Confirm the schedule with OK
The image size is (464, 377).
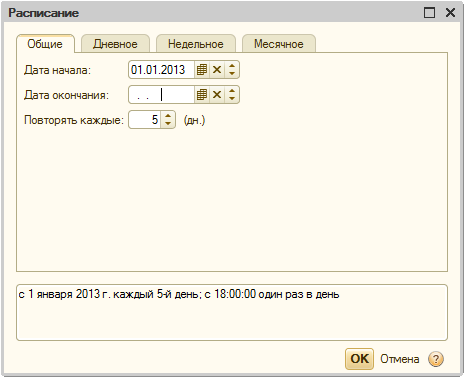pos(359,359)
